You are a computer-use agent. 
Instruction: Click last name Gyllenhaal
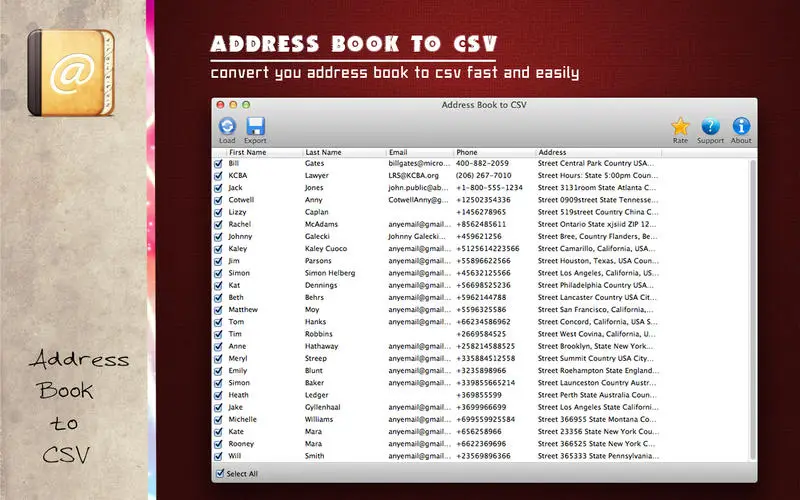(322, 407)
